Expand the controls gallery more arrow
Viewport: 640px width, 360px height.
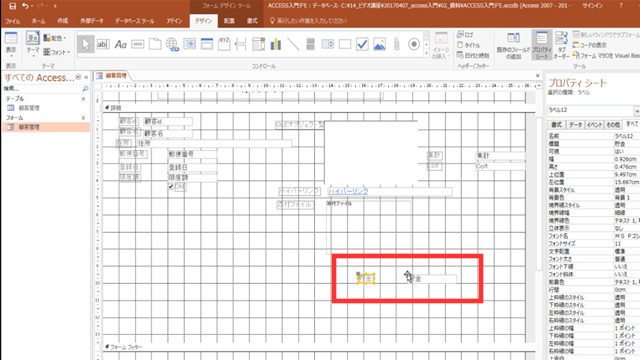tap(427, 54)
